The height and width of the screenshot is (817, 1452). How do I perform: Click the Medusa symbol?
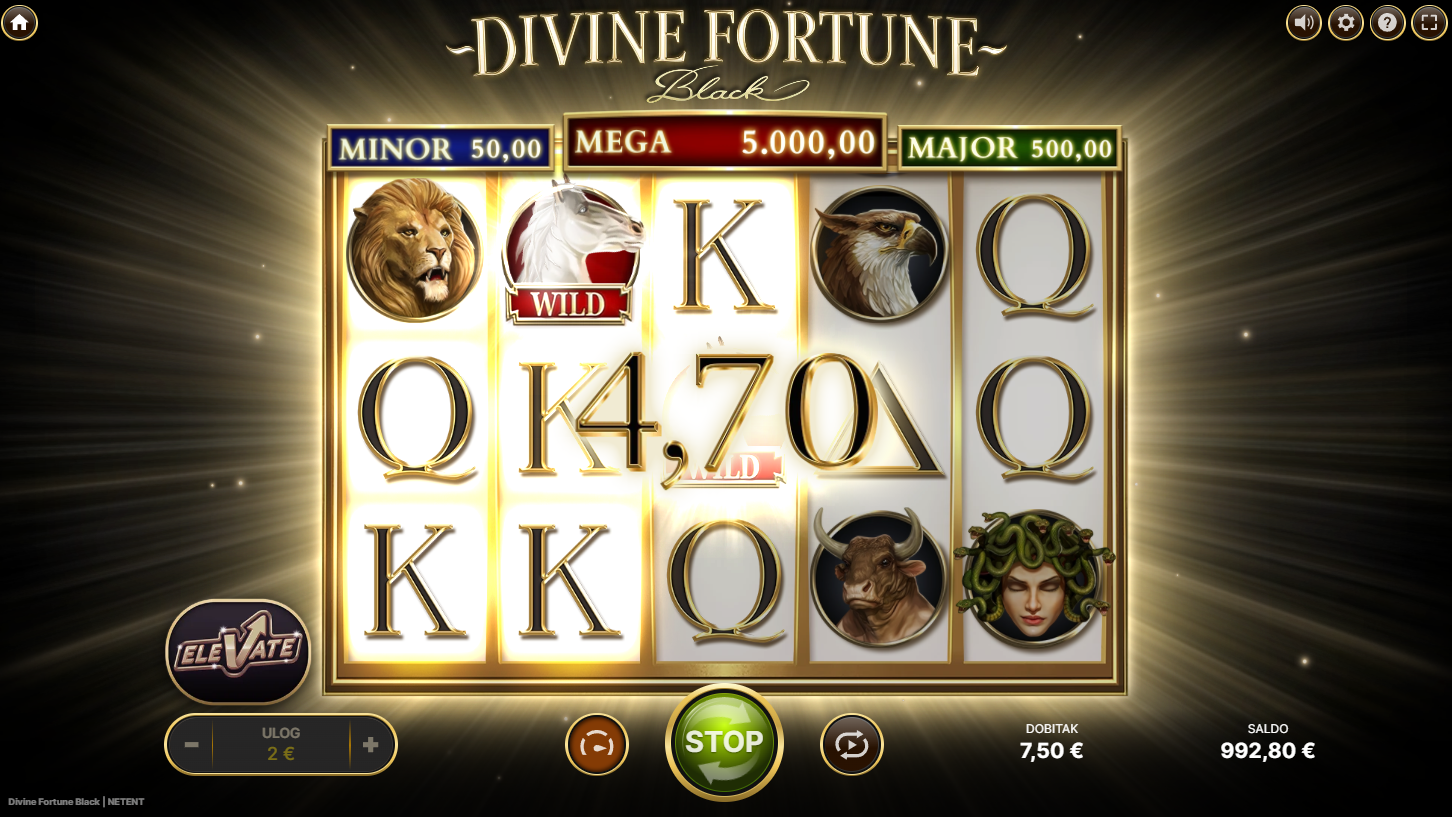1033,576
